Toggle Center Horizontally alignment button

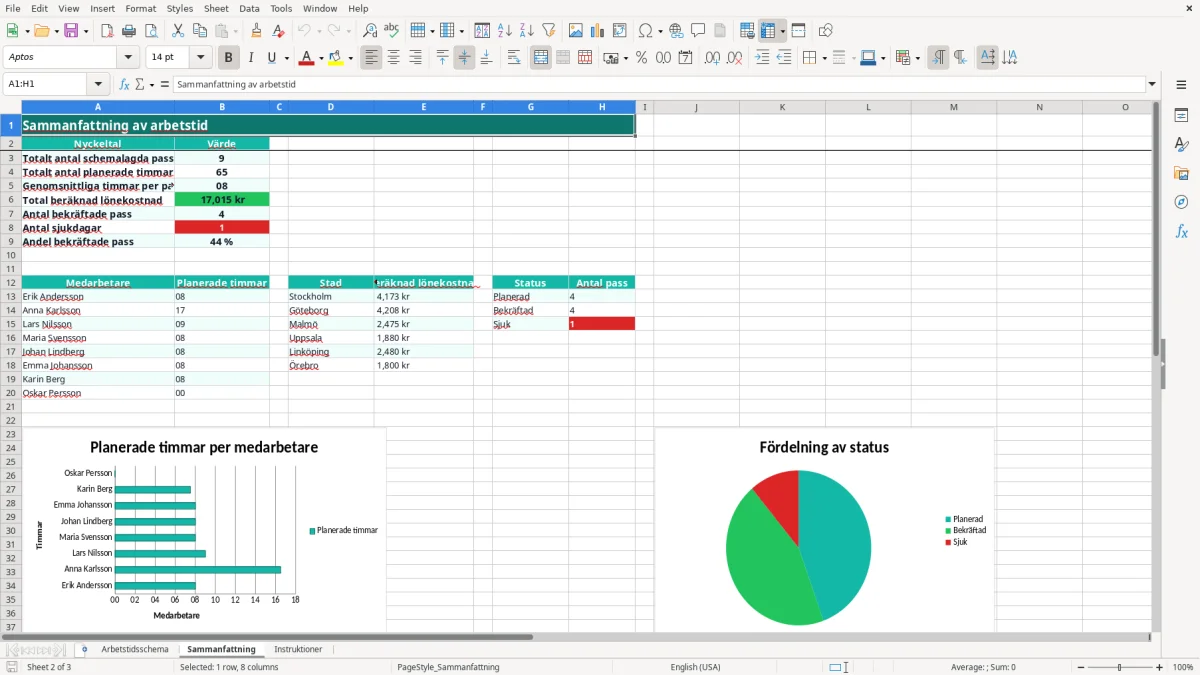pyautogui.click(x=393, y=58)
